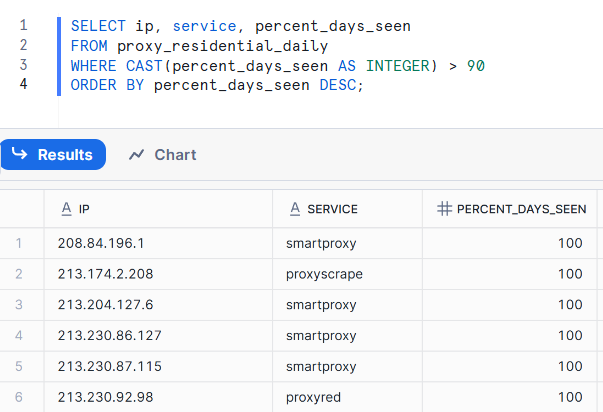Click the value 90 in the query

coord(476,66)
